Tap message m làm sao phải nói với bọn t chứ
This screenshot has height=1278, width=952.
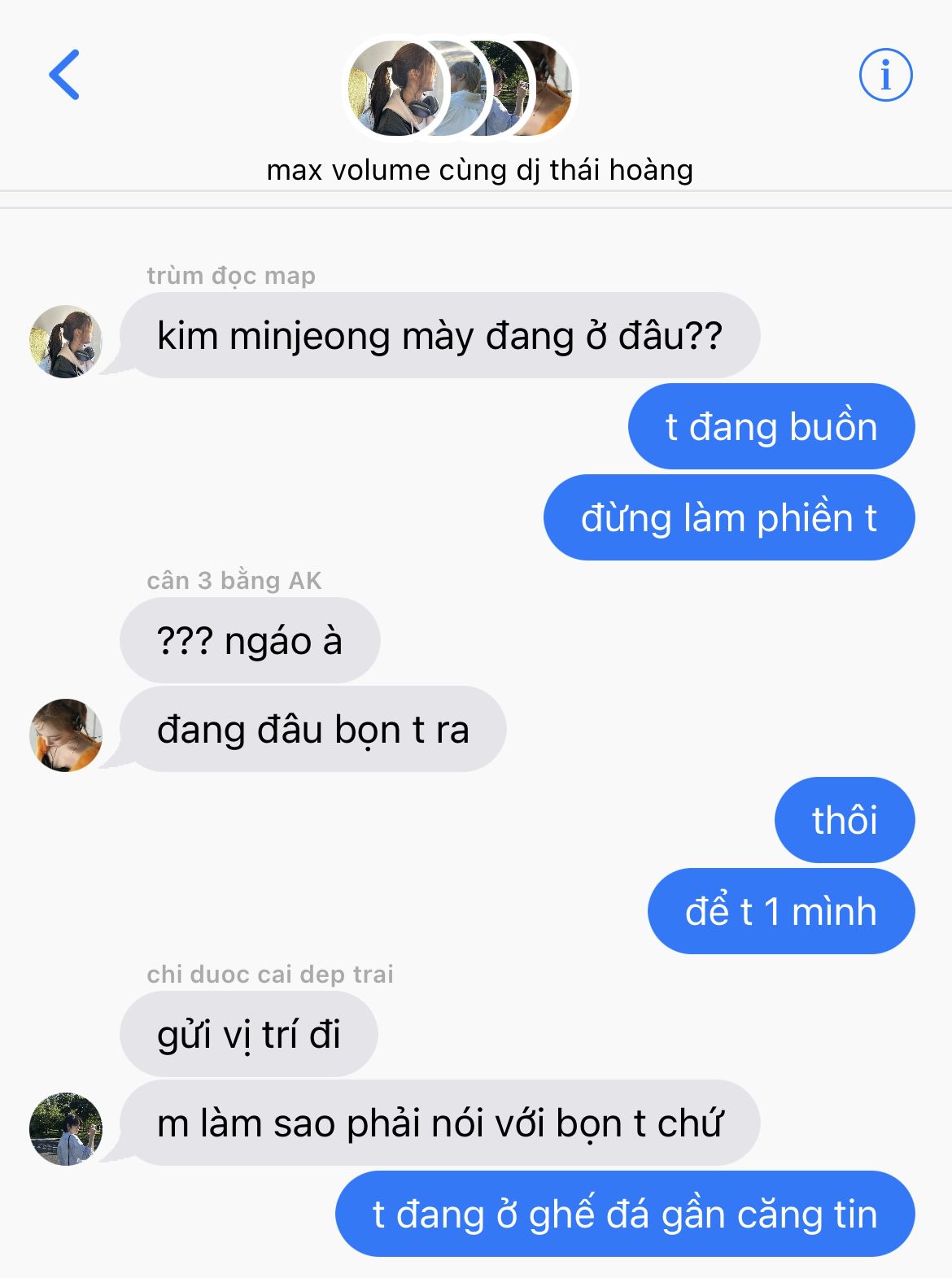click(x=440, y=1123)
